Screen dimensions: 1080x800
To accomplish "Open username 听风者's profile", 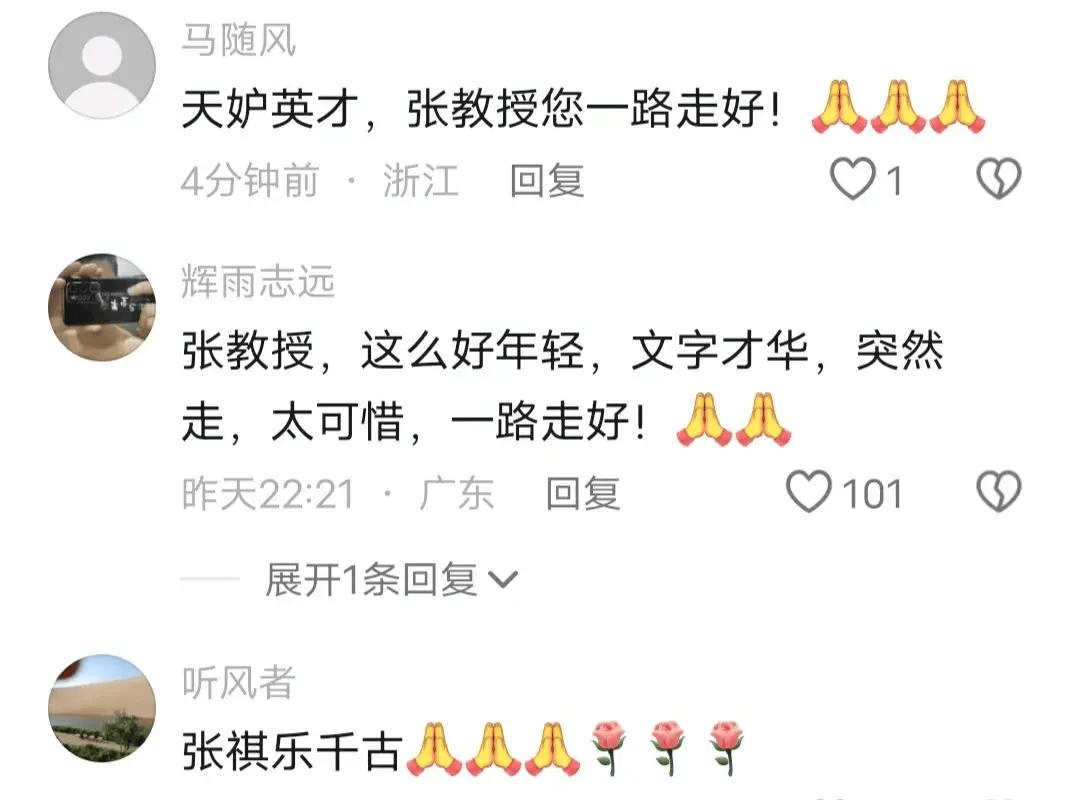I will 238,682.
